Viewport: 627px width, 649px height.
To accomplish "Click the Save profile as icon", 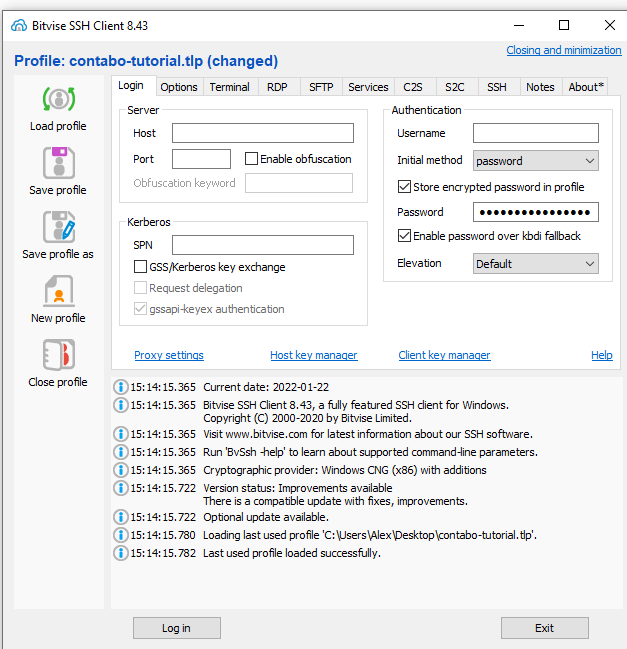I will tap(59, 227).
